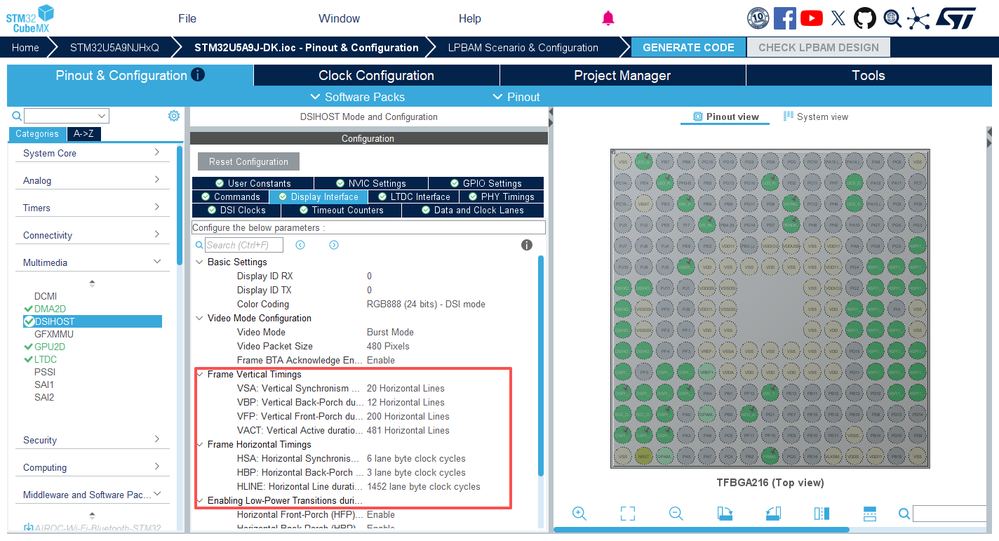
Task: Click the magnifier globe icon in header
Action: pos(892,18)
